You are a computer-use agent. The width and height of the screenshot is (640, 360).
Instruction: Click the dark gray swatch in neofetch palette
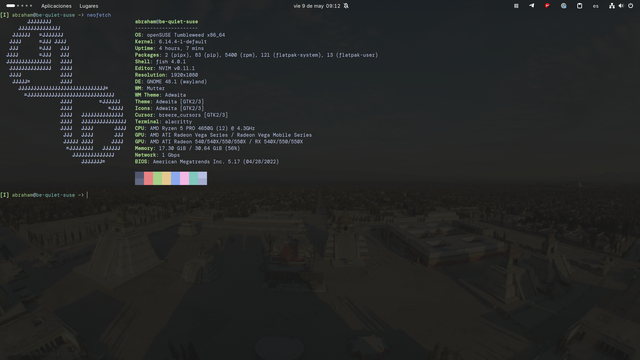(x=140, y=178)
